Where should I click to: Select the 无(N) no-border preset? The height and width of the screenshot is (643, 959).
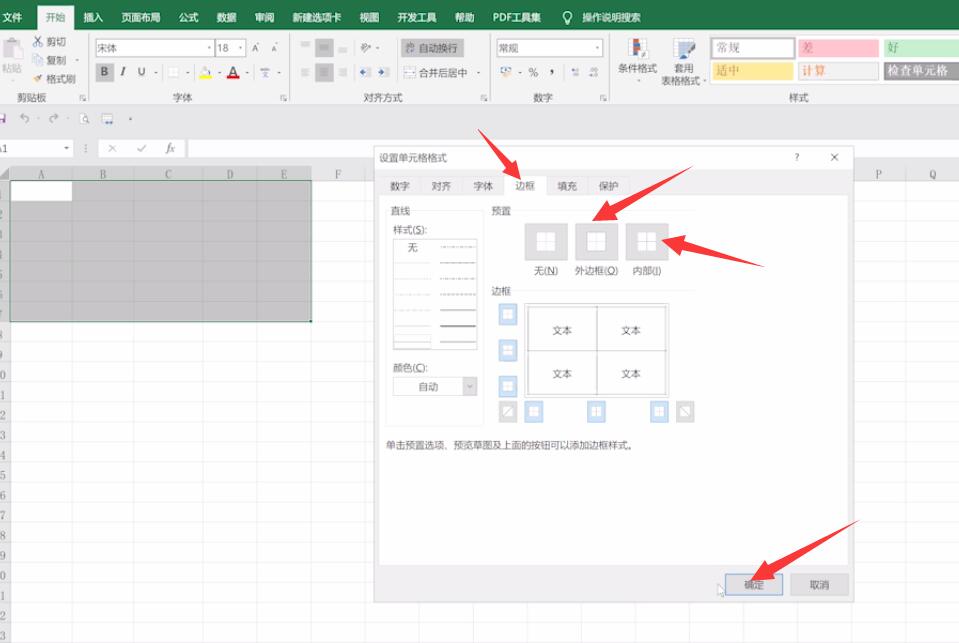point(546,242)
